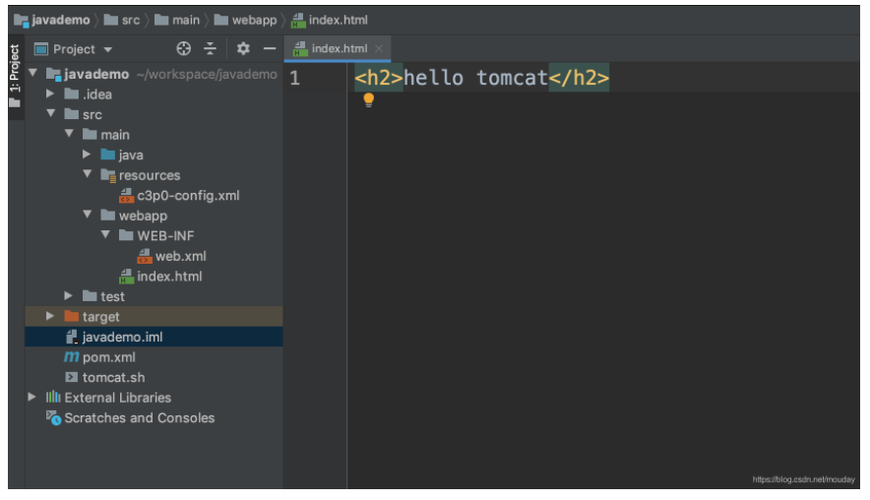Collapse the webapp folder
This screenshot has width=870, height=500.
pos(88,215)
